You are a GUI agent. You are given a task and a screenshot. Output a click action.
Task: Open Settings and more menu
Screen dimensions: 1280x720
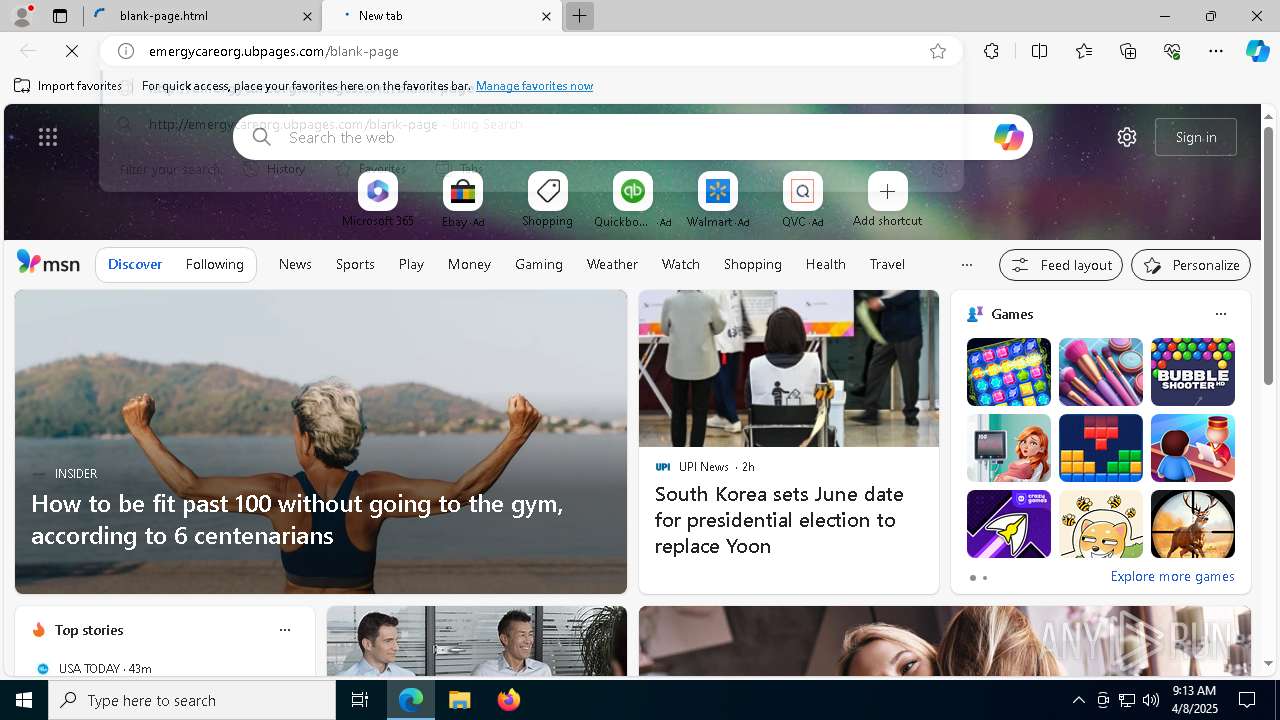coord(1216,51)
